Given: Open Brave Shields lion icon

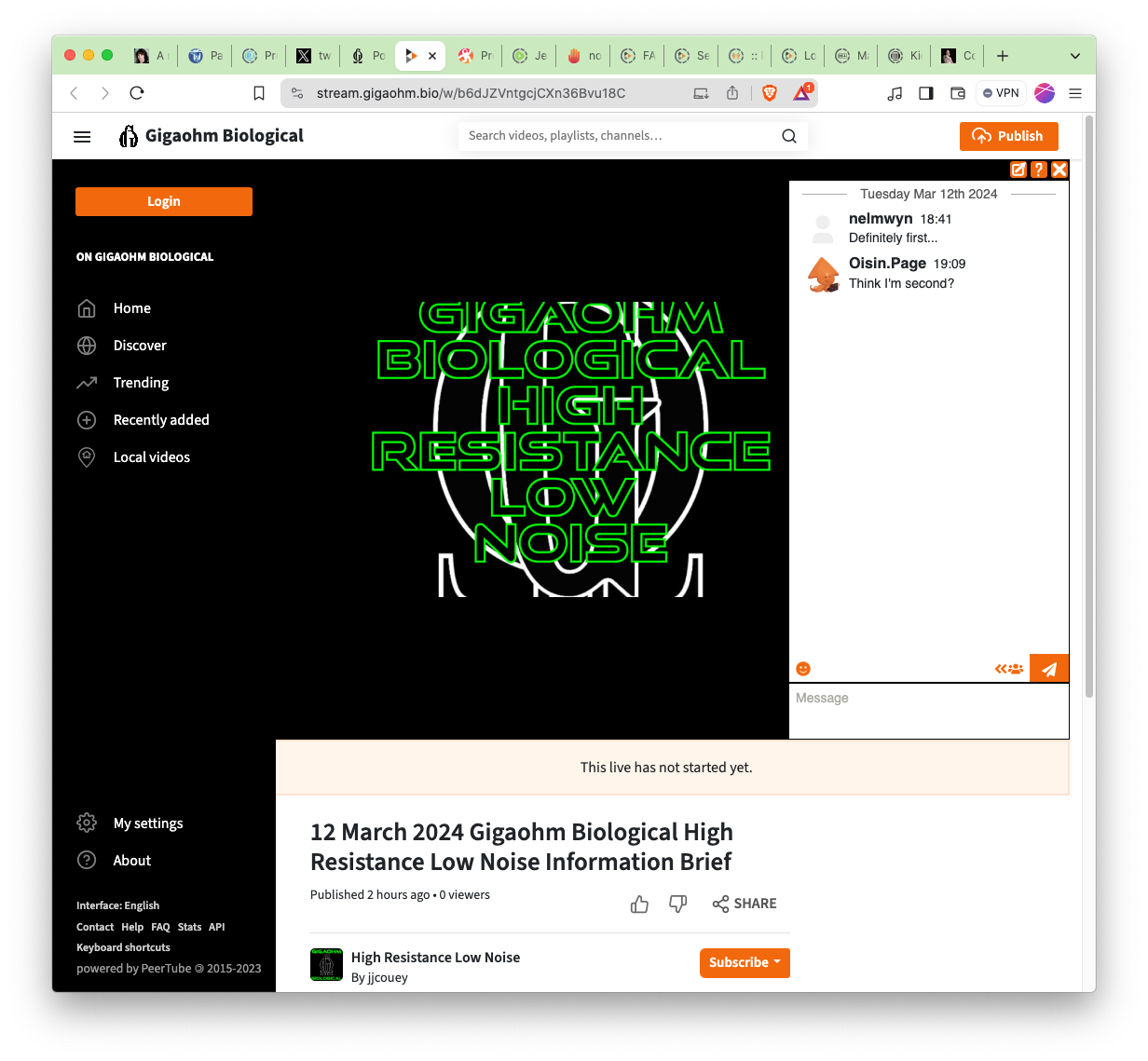Looking at the screenshot, I should [770, 93].
